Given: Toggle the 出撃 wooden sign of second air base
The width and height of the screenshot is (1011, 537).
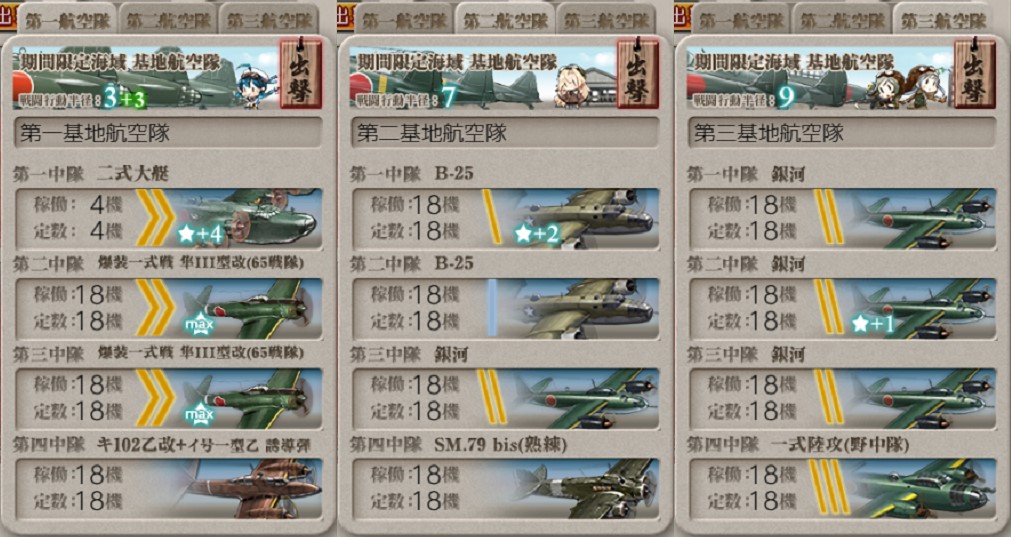Looking at the screenshot, I should coord(638,73).
